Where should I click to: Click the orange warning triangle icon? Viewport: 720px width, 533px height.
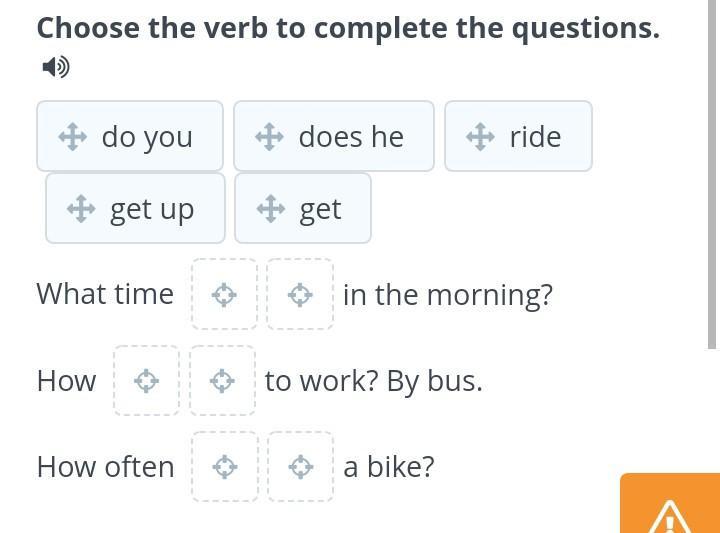pos(669,516)
